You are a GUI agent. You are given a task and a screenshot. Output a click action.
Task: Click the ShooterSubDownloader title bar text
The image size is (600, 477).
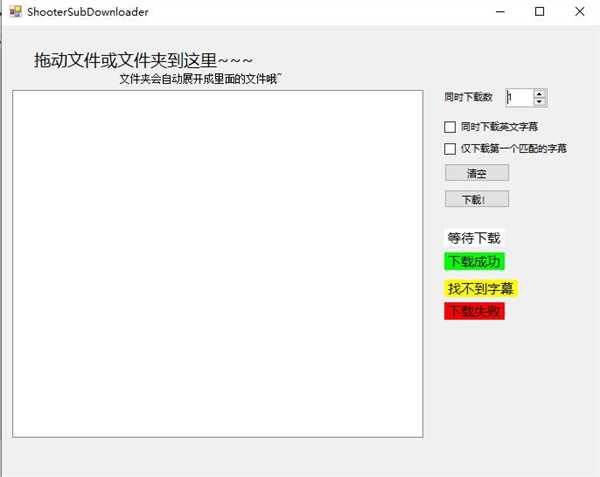pos(87,12)
